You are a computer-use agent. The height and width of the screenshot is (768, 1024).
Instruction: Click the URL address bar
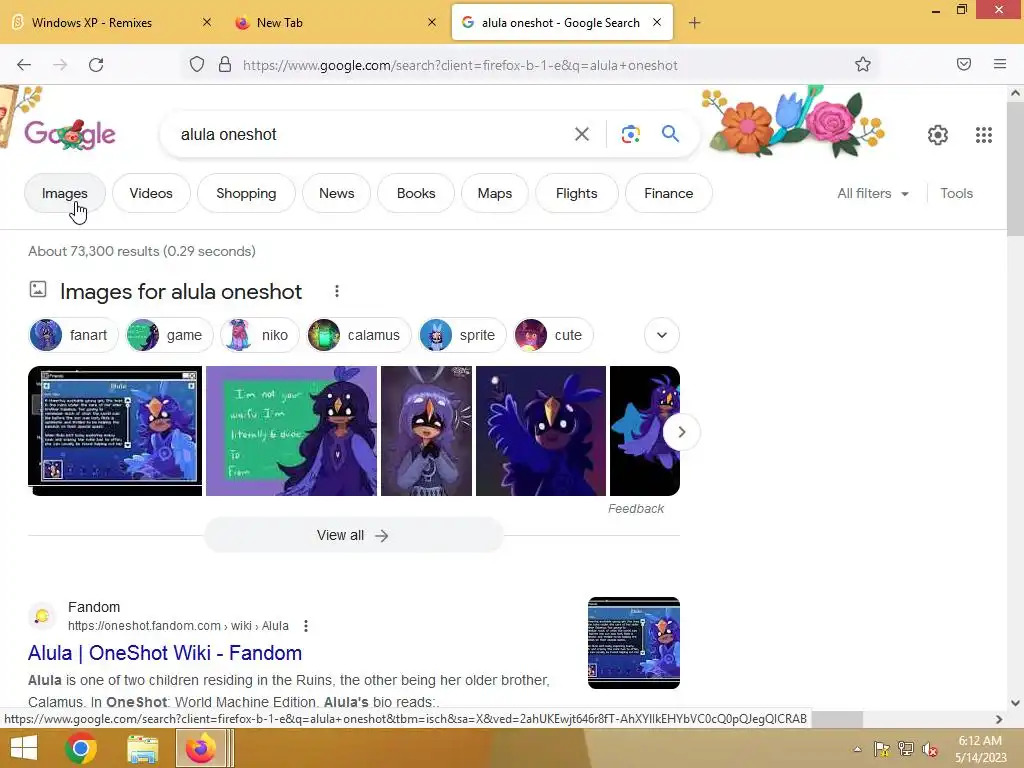click(x=460, y=65)
